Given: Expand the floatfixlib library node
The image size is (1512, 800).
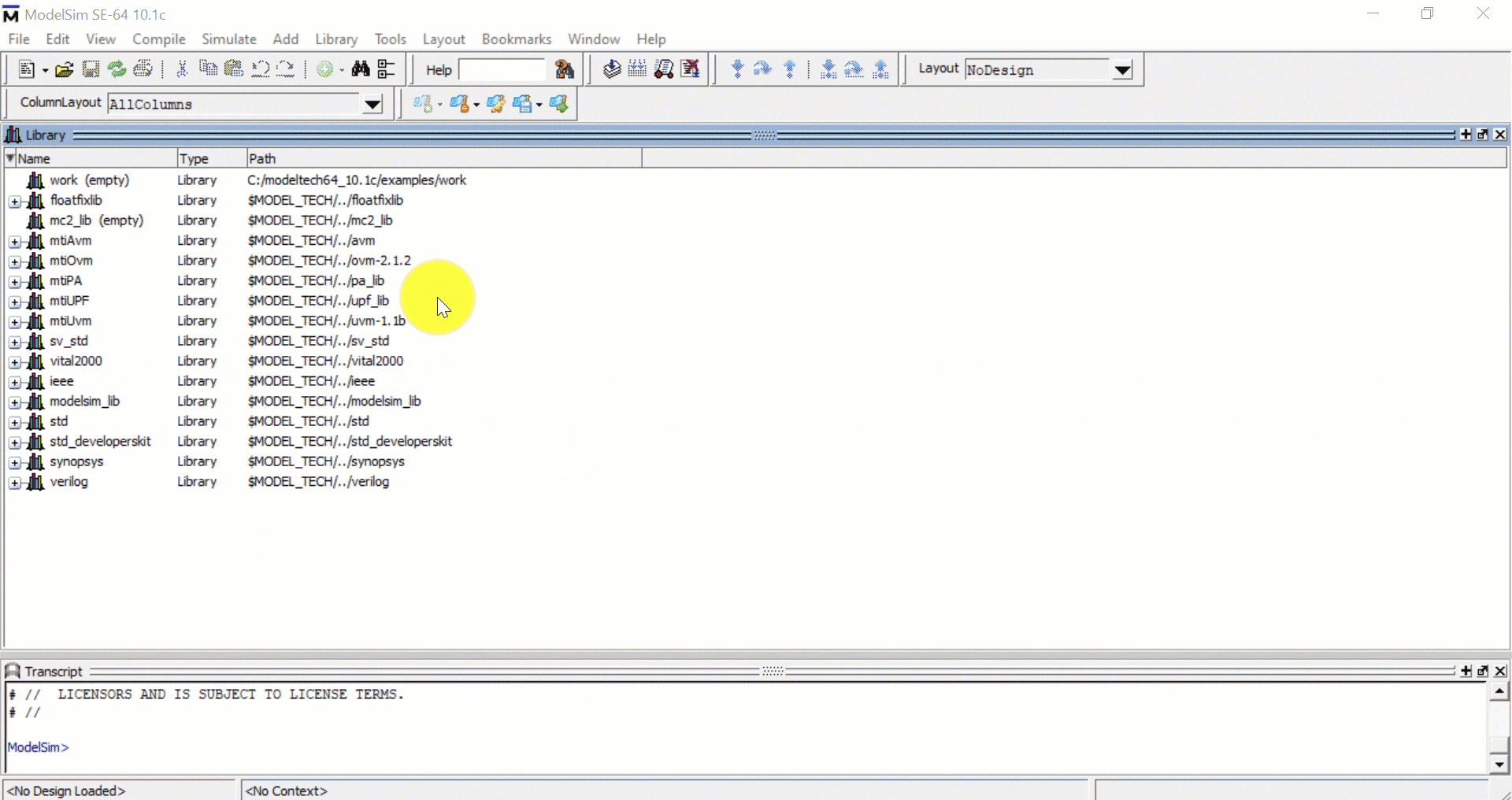Looking at the screenshot, I should click(15, 202).
